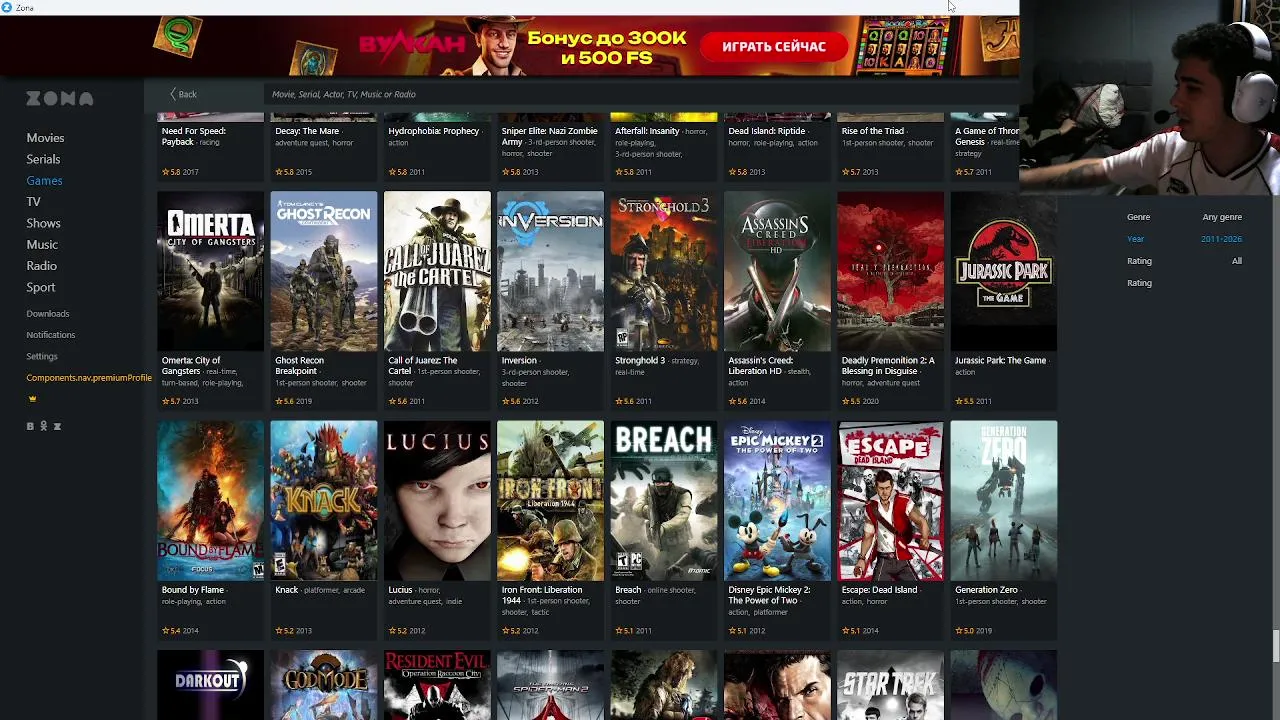Open Settings in the sidebar
Image resolution: width=1280 pixels, height=720 pixels.
(x=42, y=356)
